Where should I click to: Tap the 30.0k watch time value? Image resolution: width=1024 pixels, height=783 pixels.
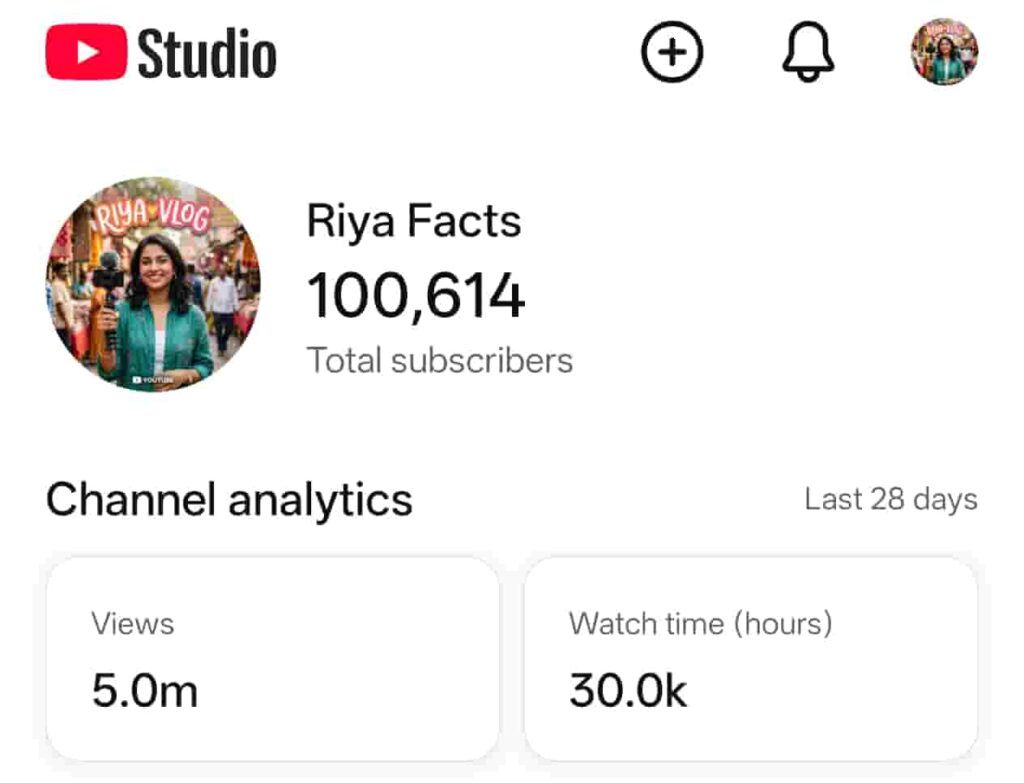tap(628, 691)
